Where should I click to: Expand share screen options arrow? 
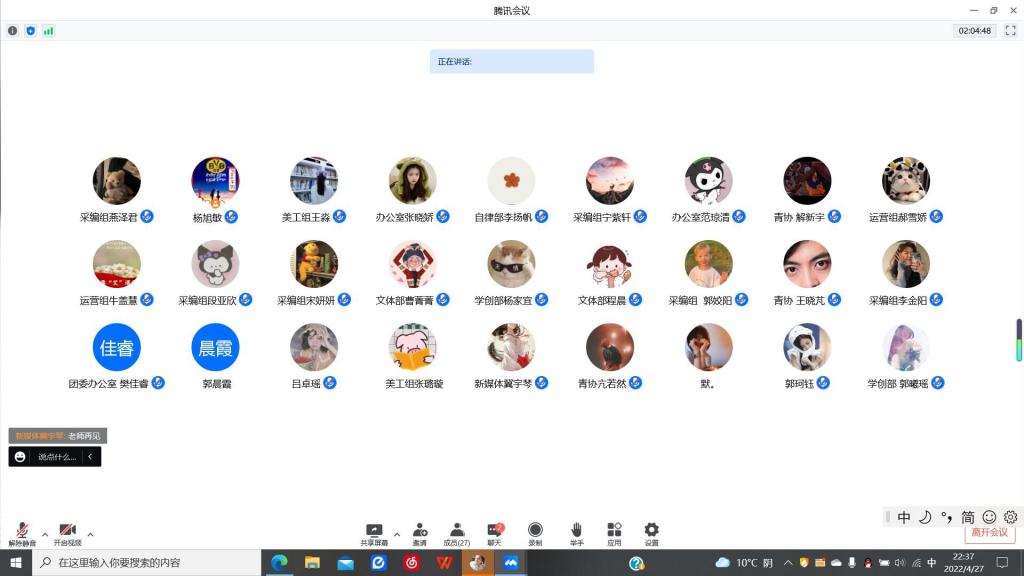(397, 534)
